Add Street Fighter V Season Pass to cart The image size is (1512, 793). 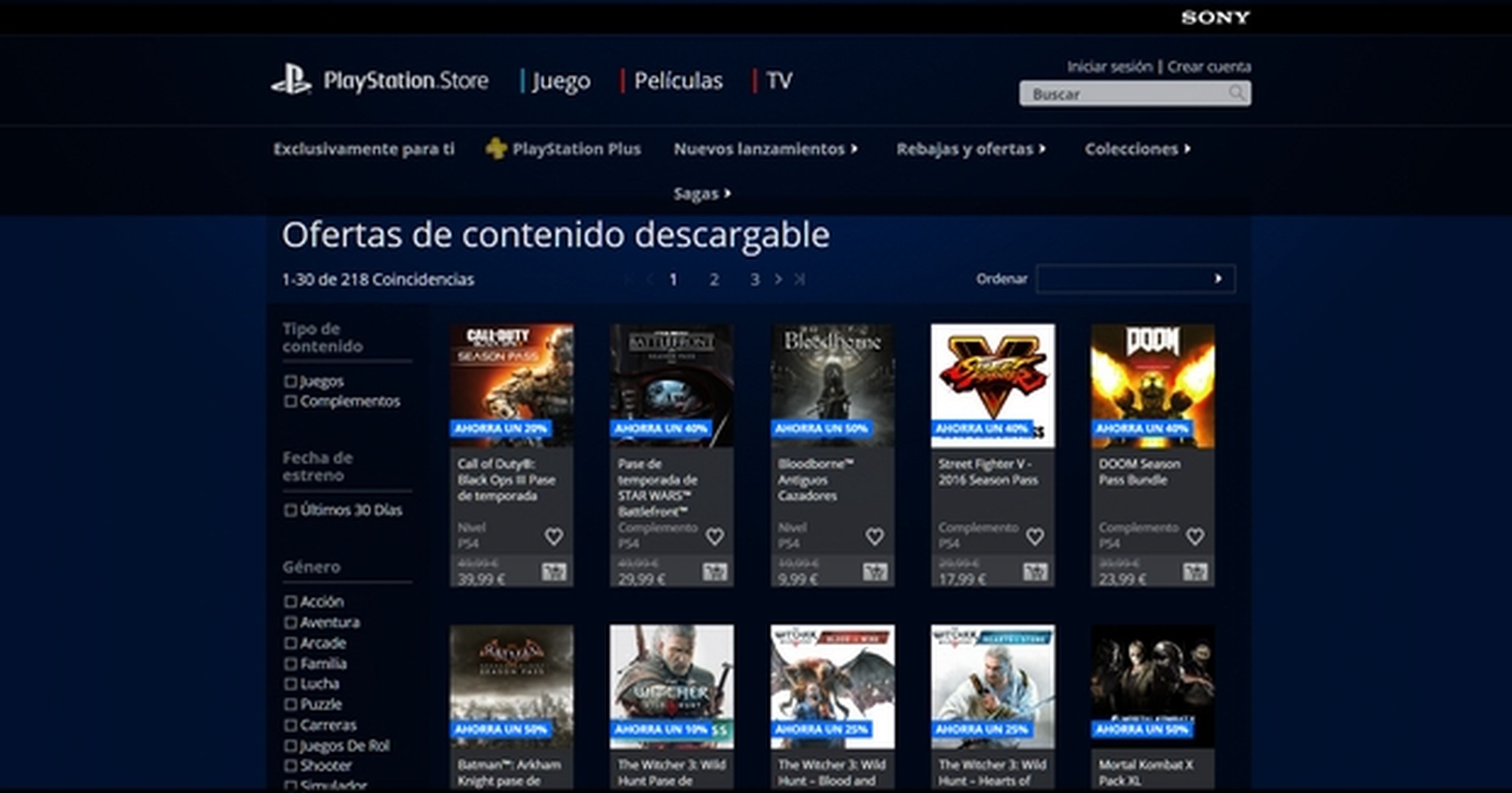[x=1035, y=572]
